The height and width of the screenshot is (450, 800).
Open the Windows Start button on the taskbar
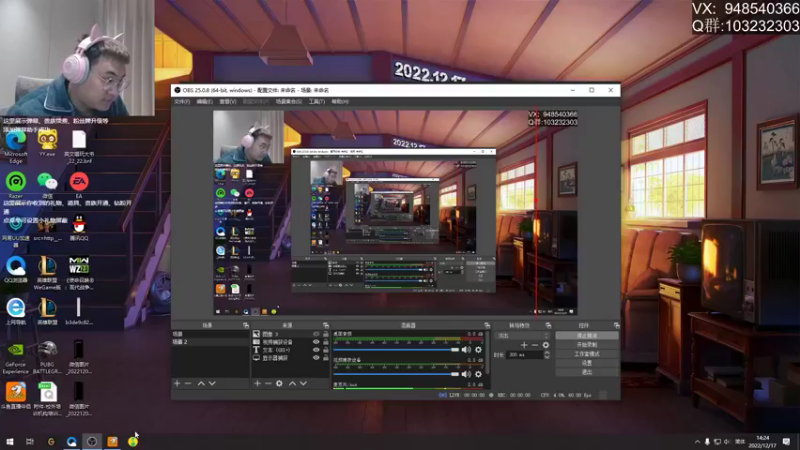[x=9, y=442]
